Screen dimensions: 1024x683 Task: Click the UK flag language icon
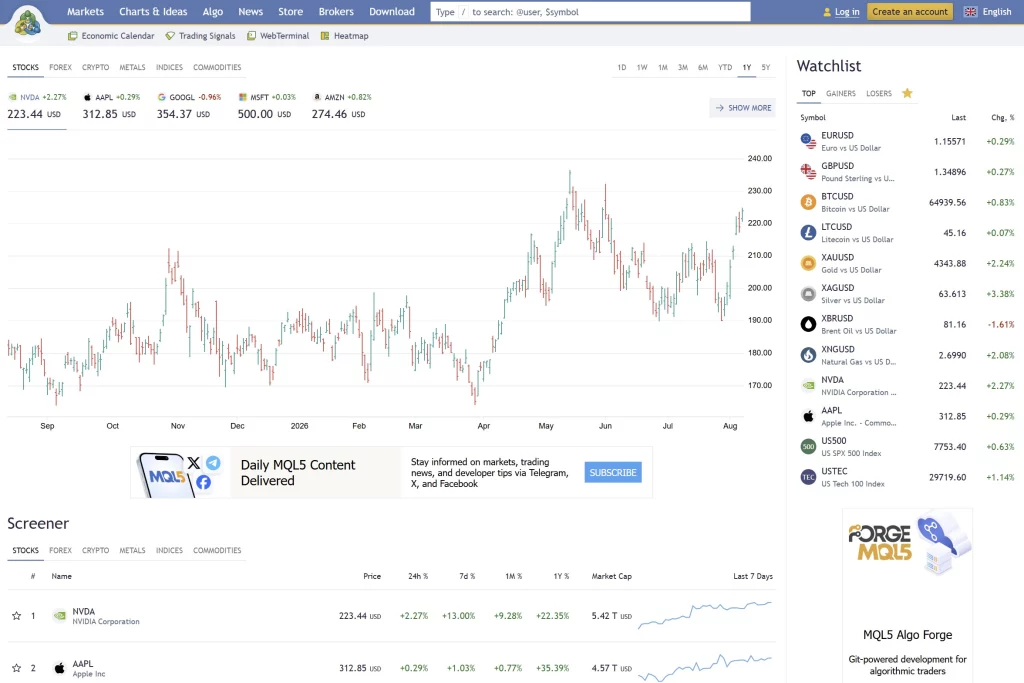970,12
